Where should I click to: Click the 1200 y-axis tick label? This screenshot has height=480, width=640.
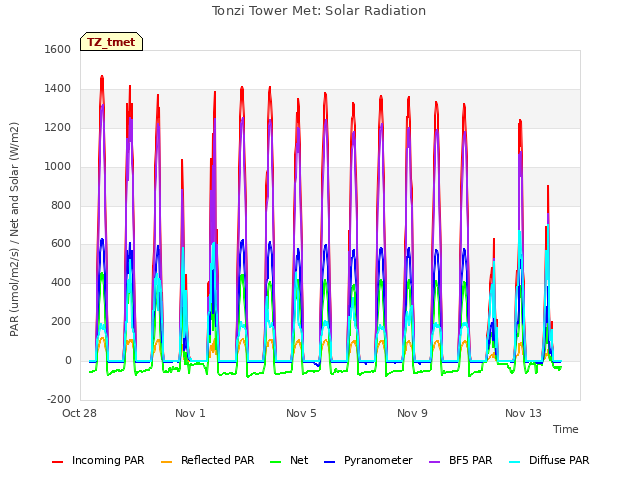click(58, 127)
